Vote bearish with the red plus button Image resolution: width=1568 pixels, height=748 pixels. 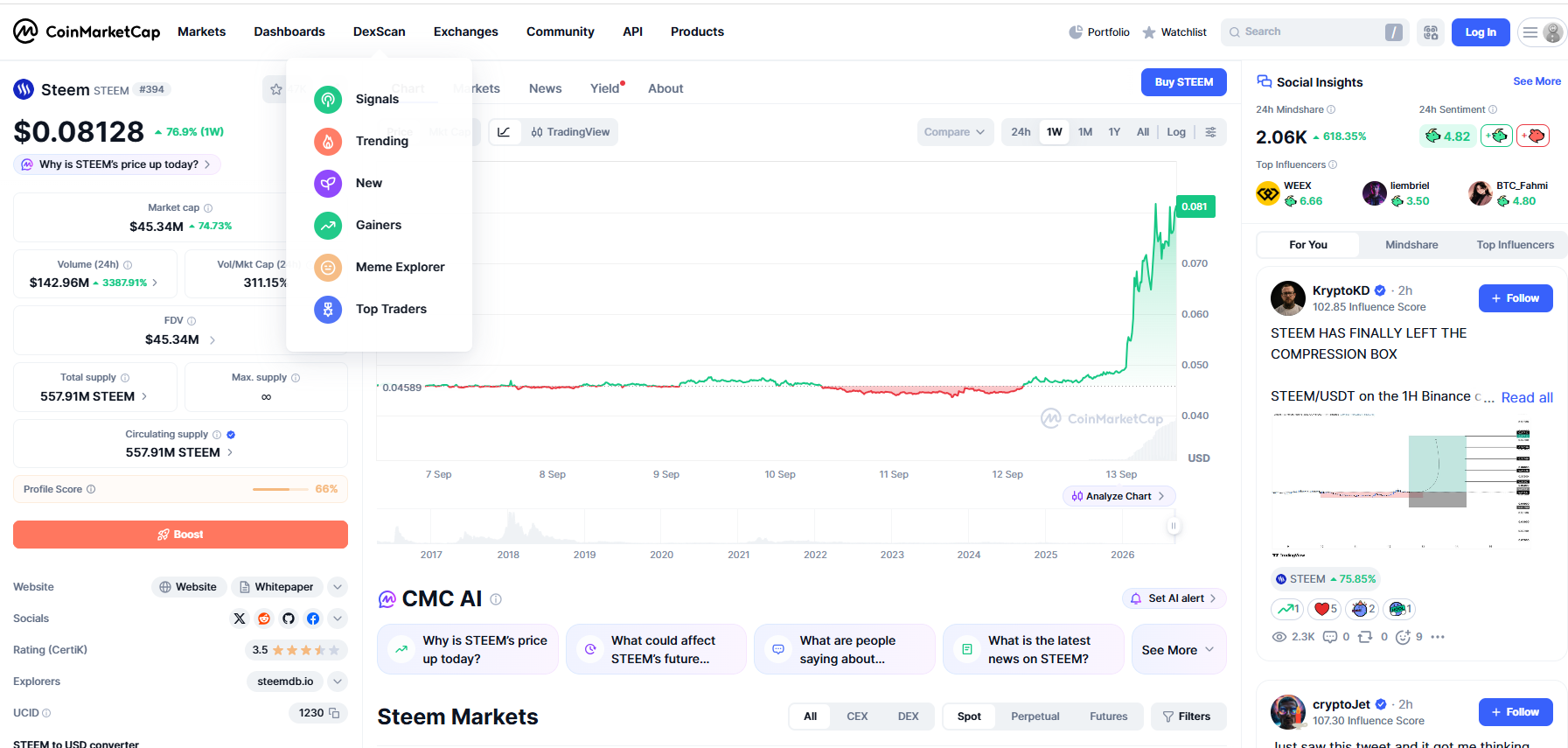pos(1533,136)
